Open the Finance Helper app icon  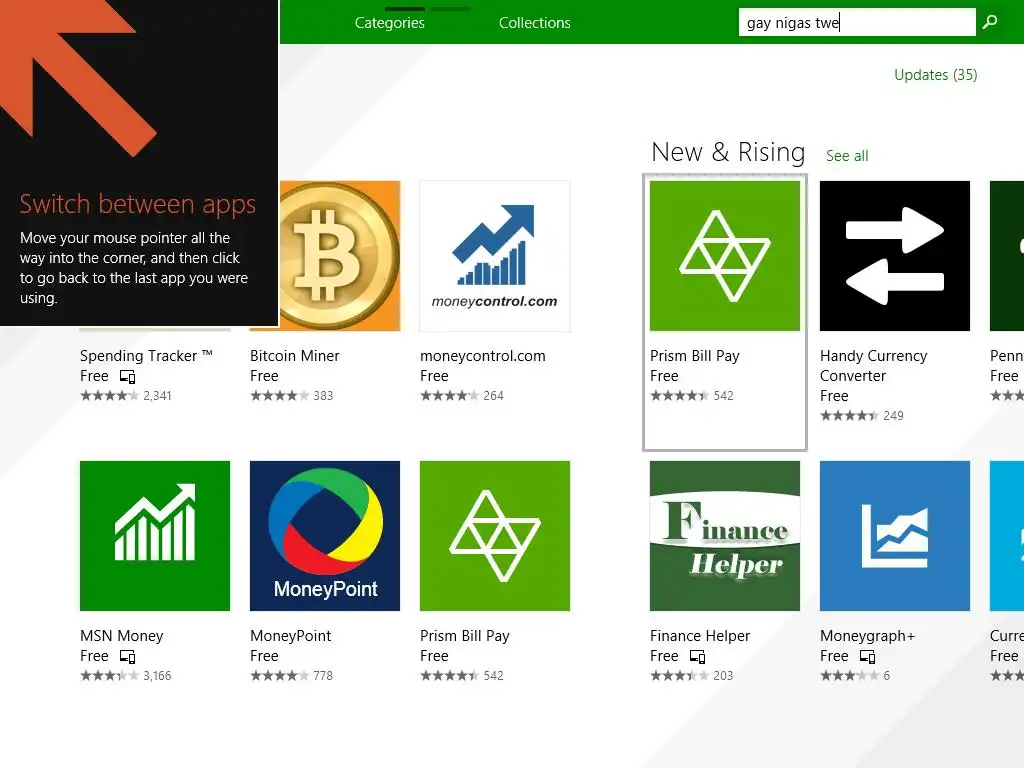[x=725, y=536]
